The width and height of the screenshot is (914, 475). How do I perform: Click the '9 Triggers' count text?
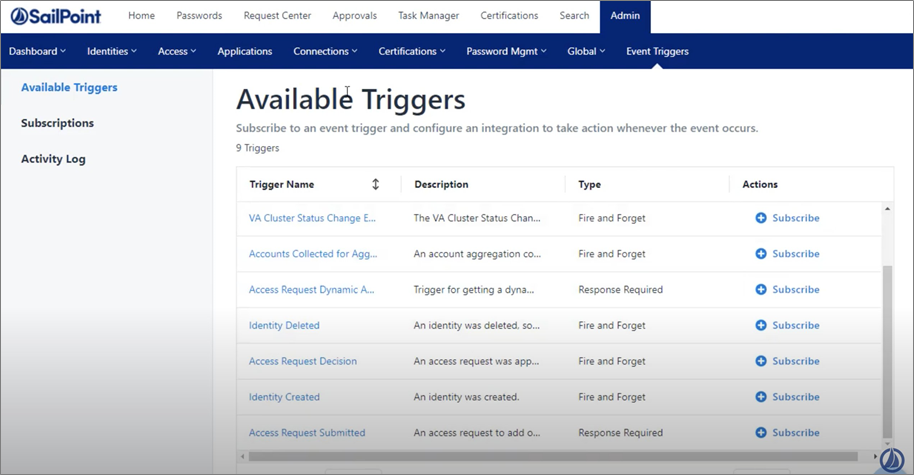tap(257, 148)
